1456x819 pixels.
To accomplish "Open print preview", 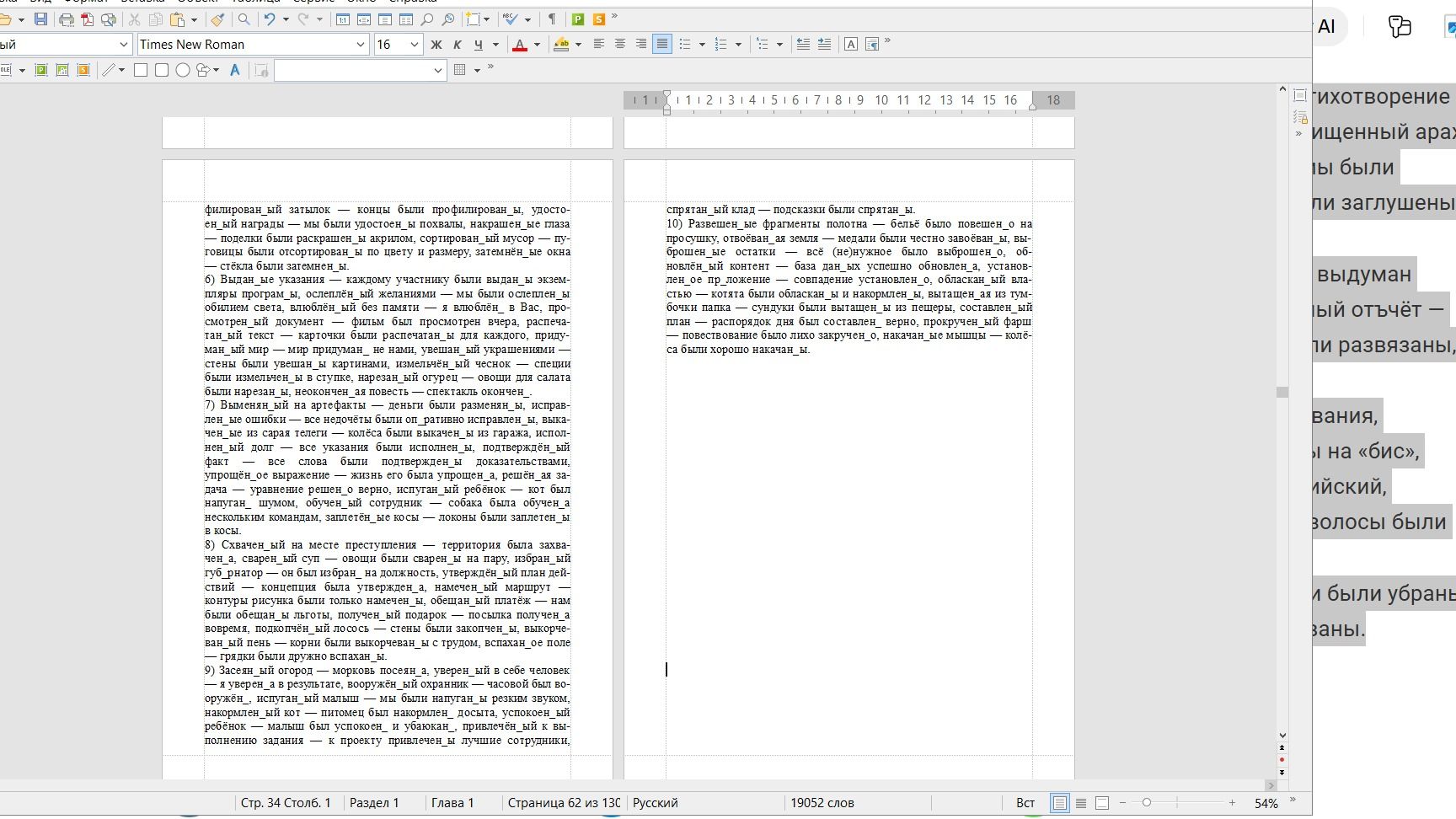I will click(109, 19).
